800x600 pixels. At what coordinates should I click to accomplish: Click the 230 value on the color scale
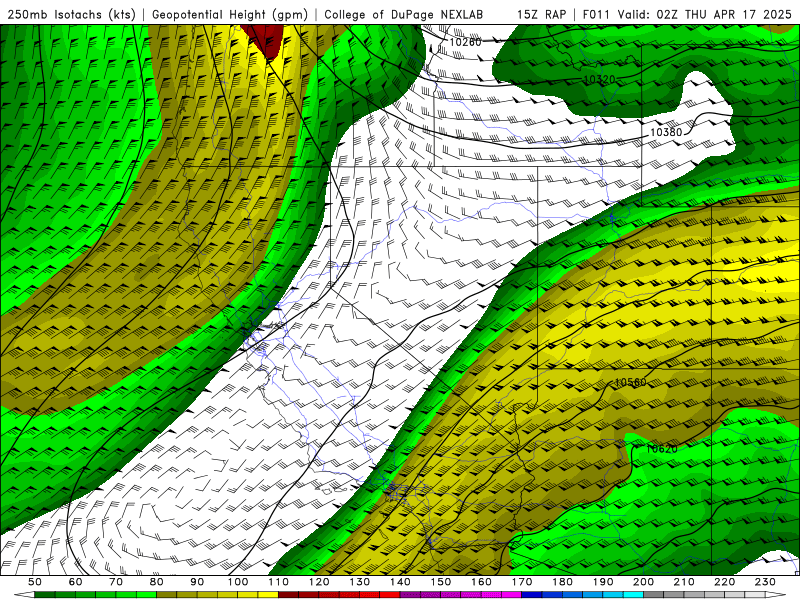click(x=765, y=582)
